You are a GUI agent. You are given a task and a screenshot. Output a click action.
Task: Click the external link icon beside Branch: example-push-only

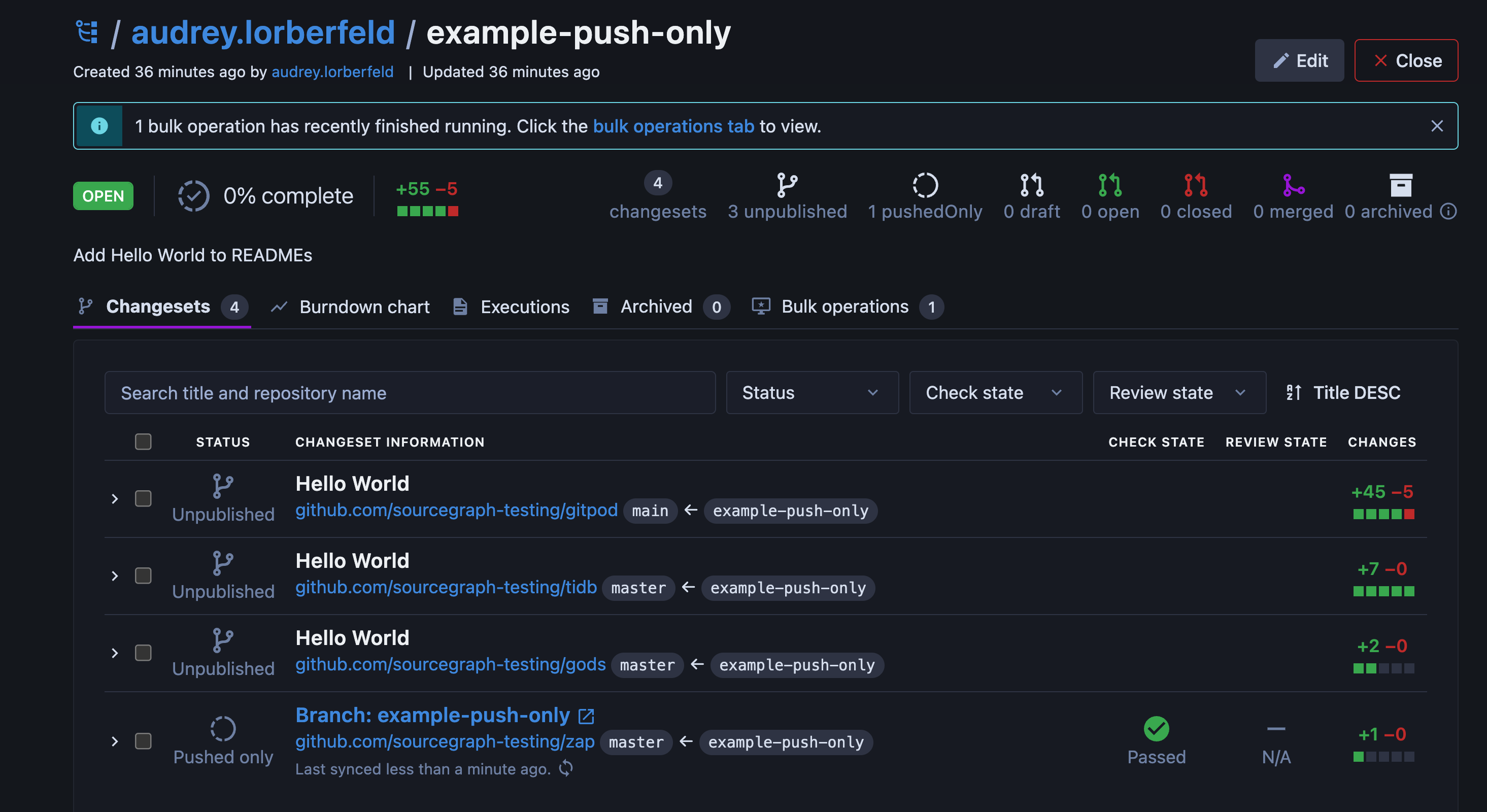click(586, 716)
